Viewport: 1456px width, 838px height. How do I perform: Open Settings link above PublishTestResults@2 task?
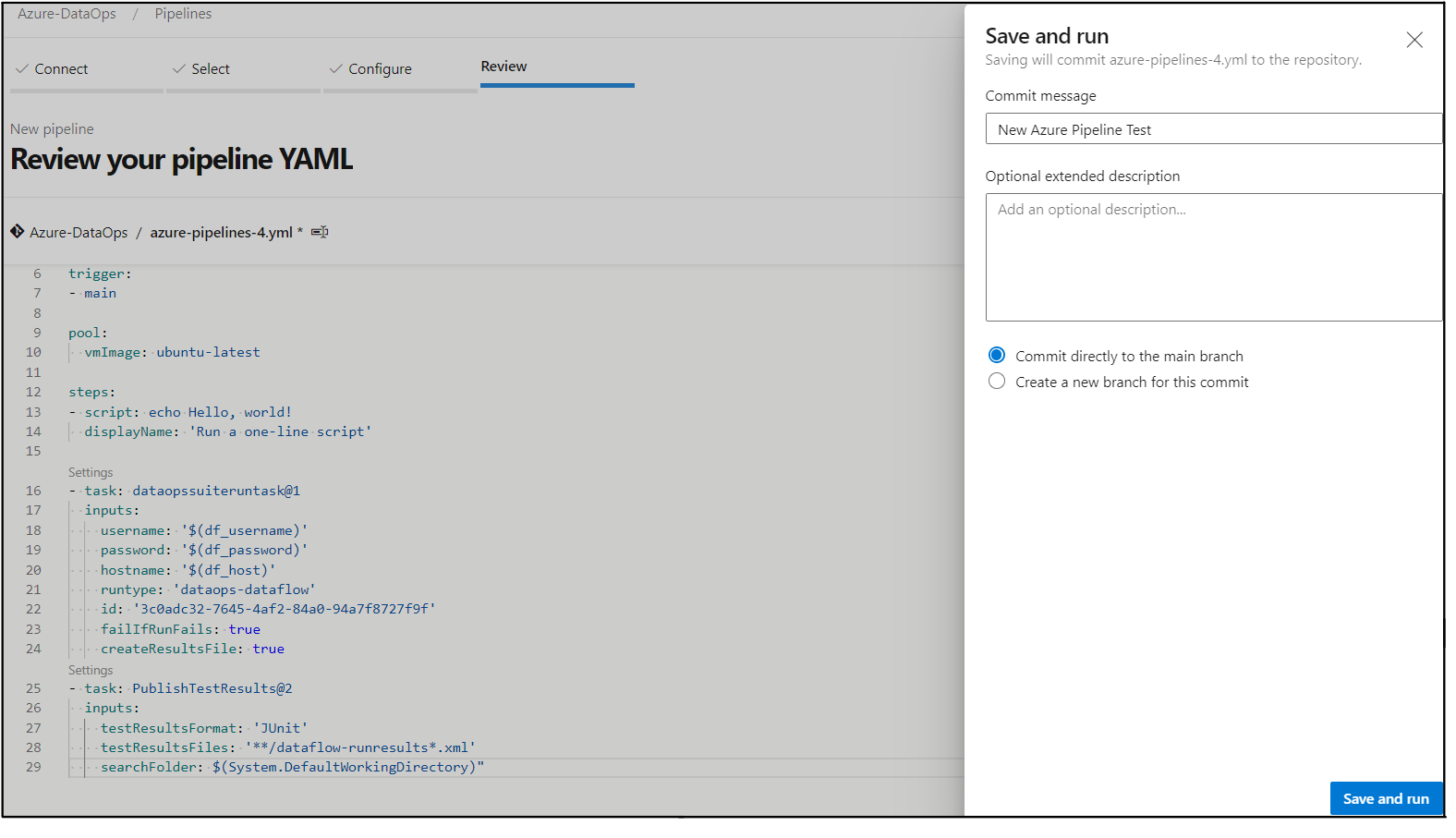91,670
